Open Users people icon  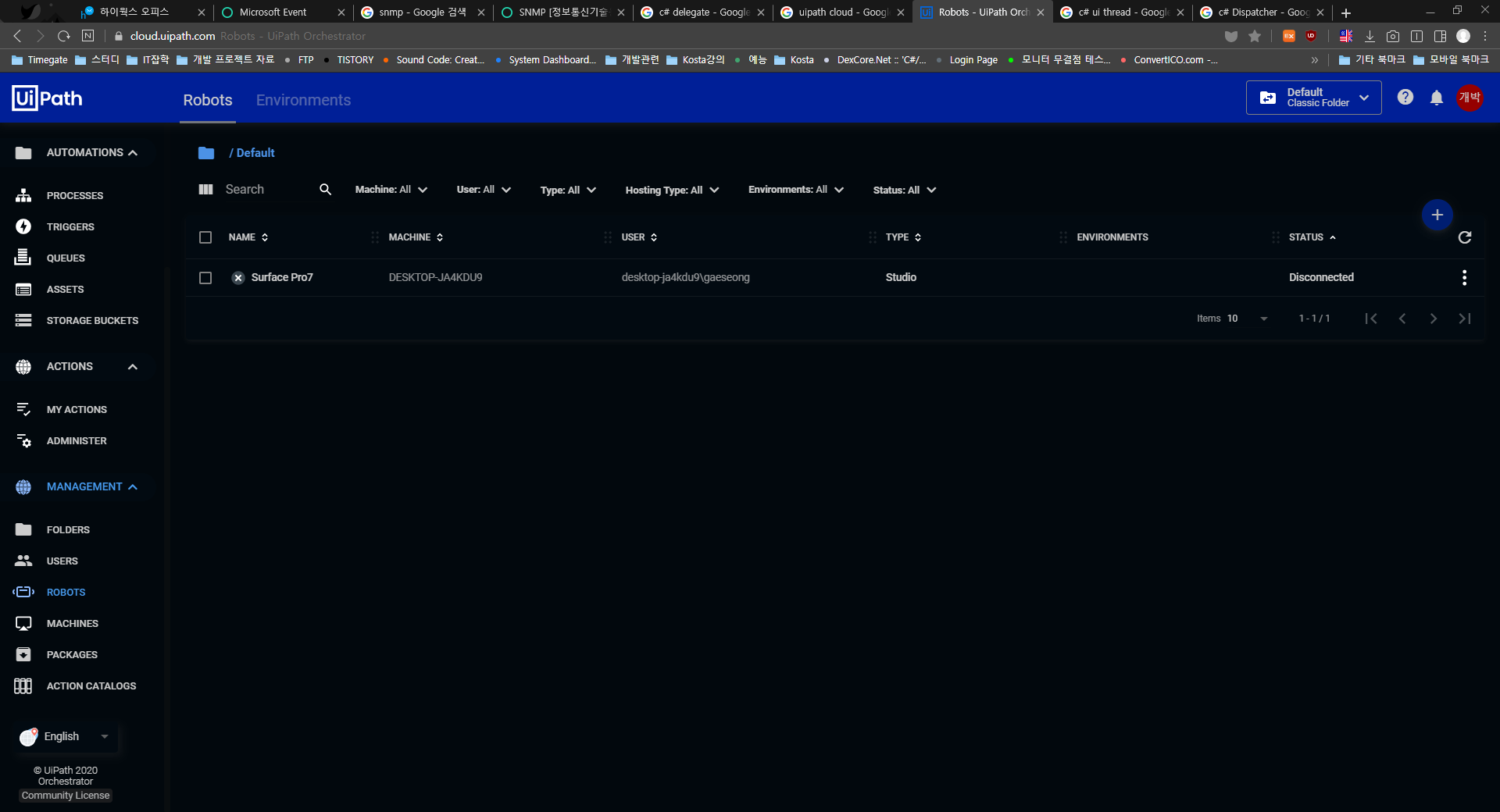pyautogui.click(x=23, y=561)
